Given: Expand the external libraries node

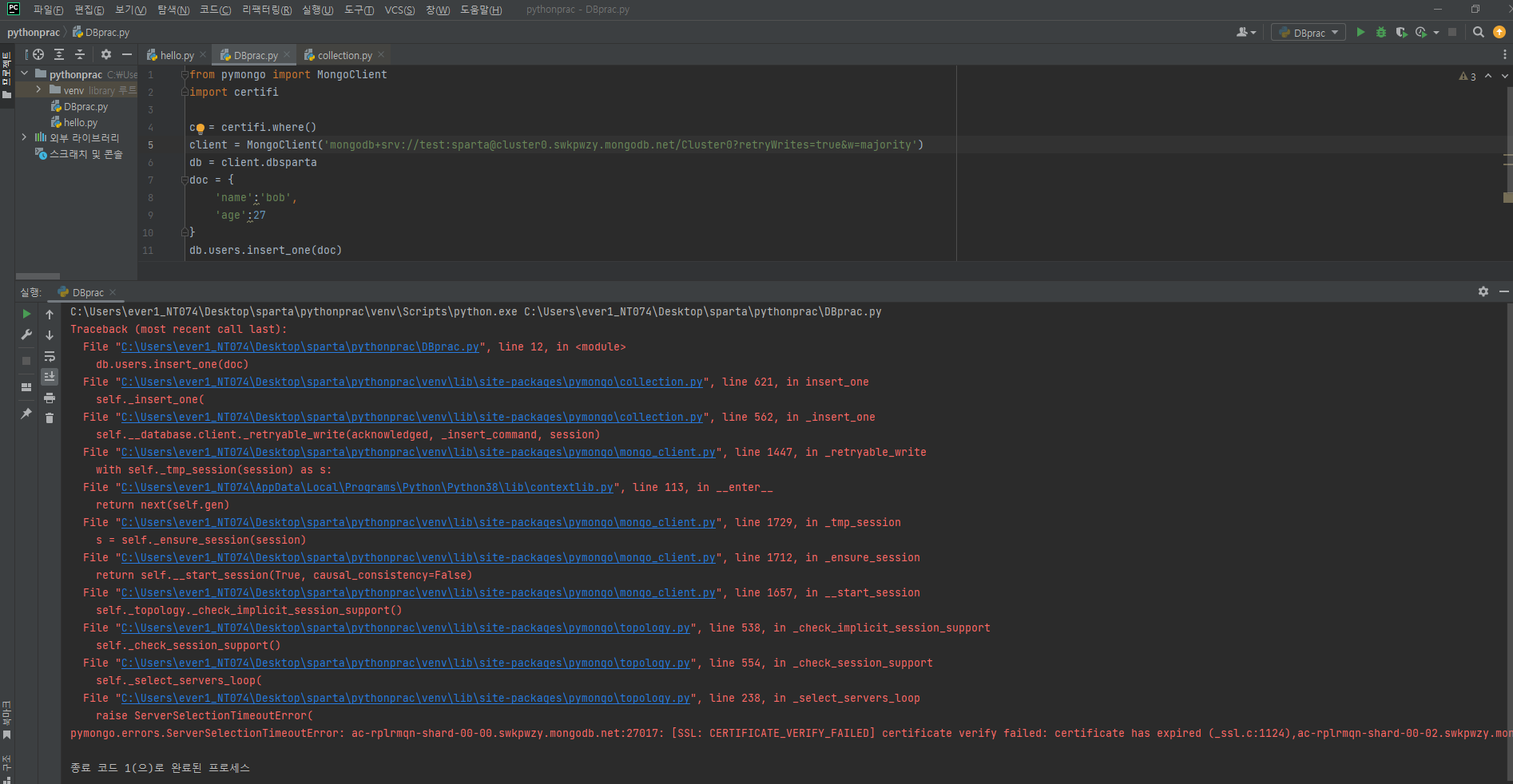Looking at the screenshot, I should point(25,137).
